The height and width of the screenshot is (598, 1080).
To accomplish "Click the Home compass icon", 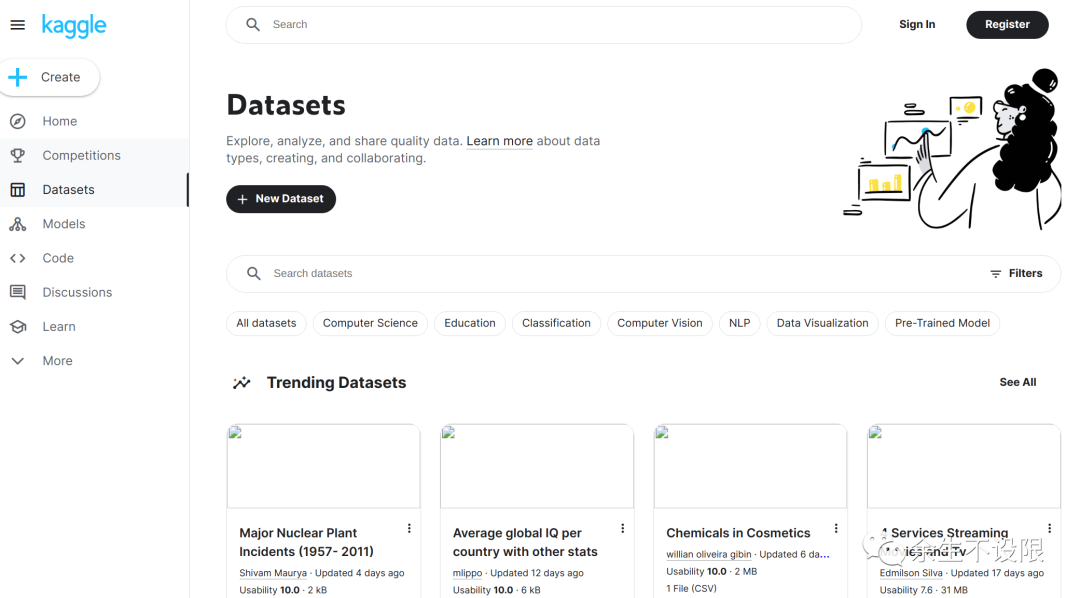I will coord(18,121).
